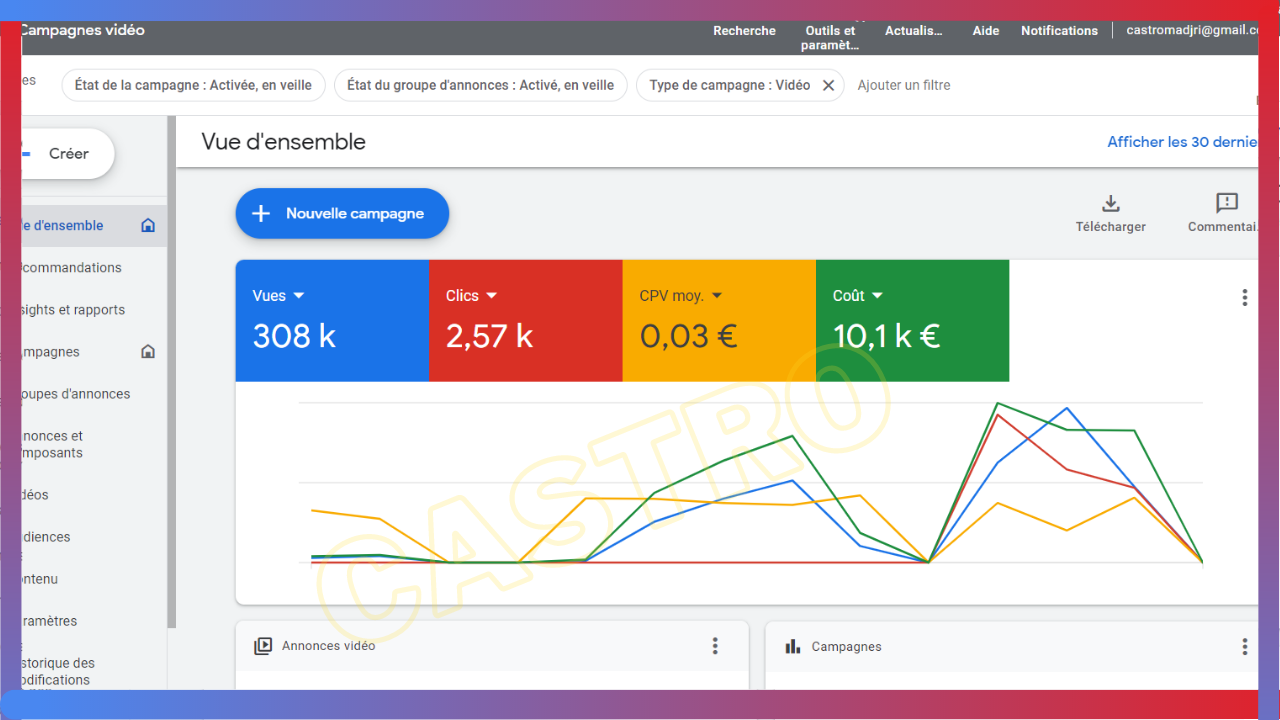
Task: Open Campagnes card three-dot menu
Action: click(1244, 647)
